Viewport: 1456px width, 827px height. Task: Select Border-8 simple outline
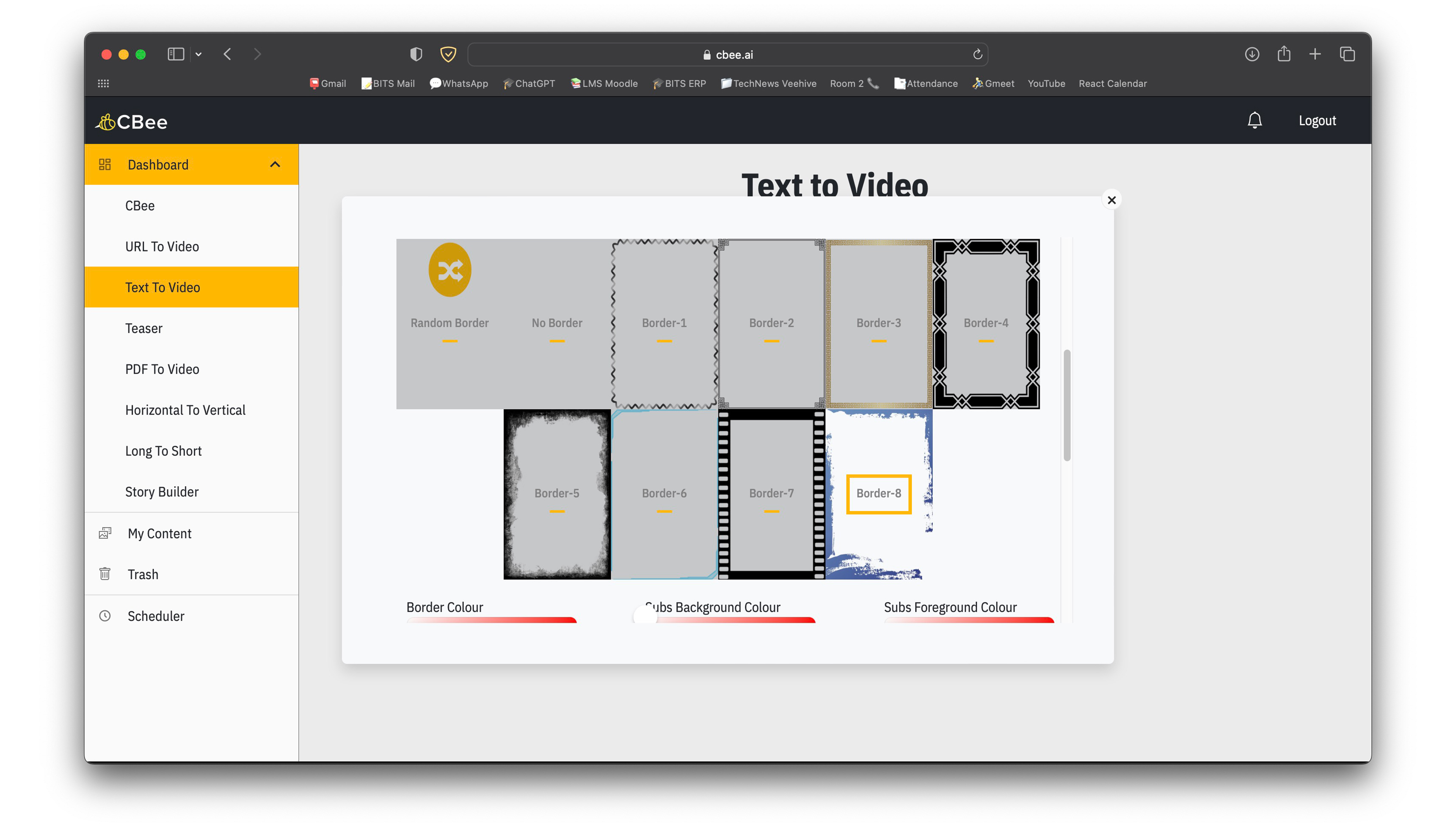[878, 493]
